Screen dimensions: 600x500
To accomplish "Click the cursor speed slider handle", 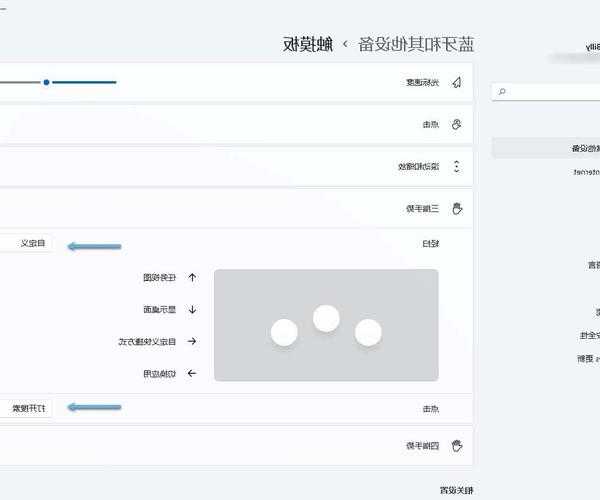I will (x=47, y=82).
